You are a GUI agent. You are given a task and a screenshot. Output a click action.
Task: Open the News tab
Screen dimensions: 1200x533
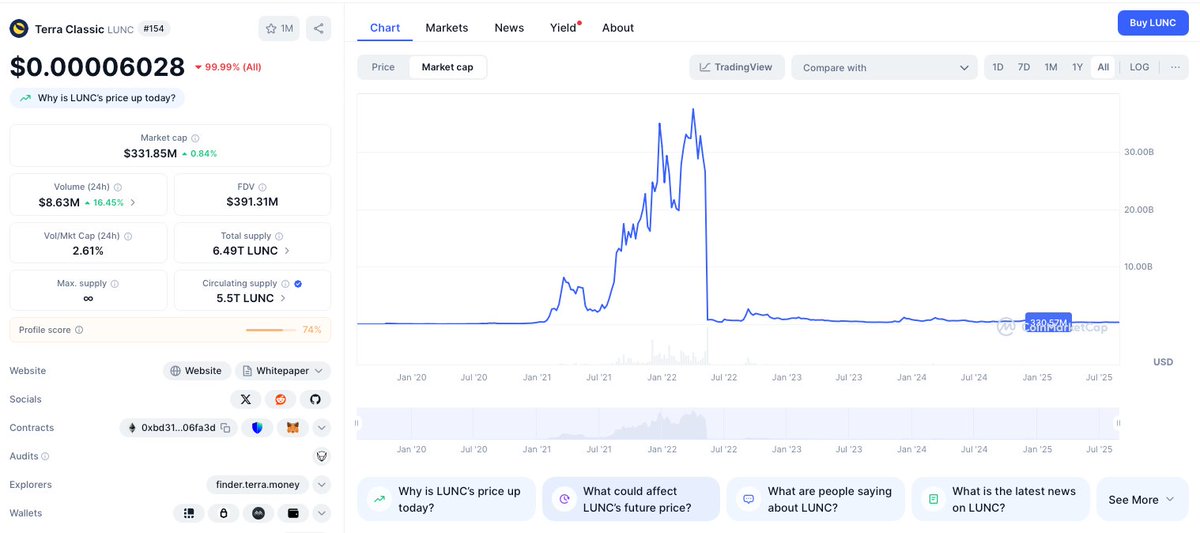509,28
